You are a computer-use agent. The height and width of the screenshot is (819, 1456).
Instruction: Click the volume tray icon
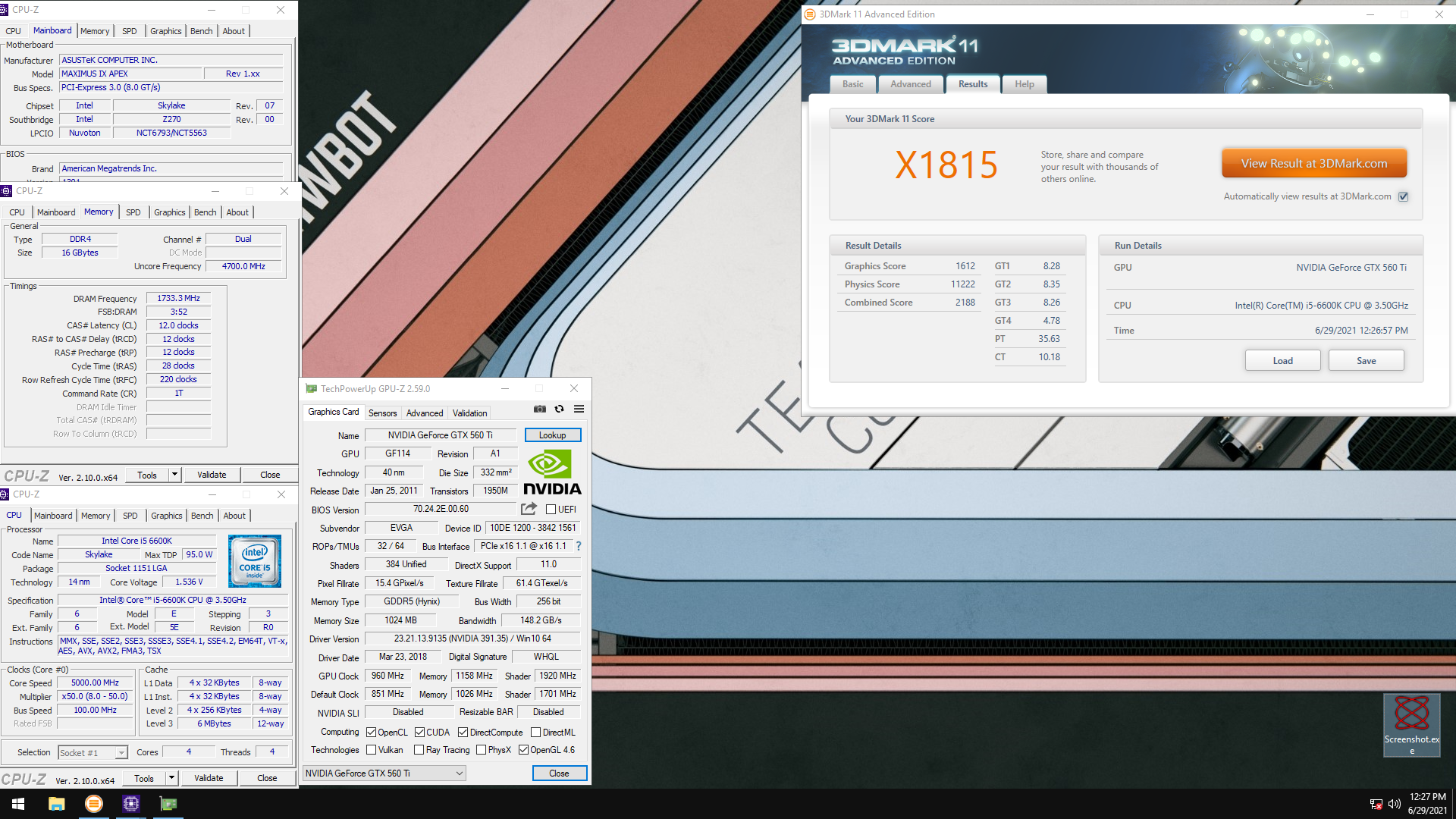(x=1394, y=804)
